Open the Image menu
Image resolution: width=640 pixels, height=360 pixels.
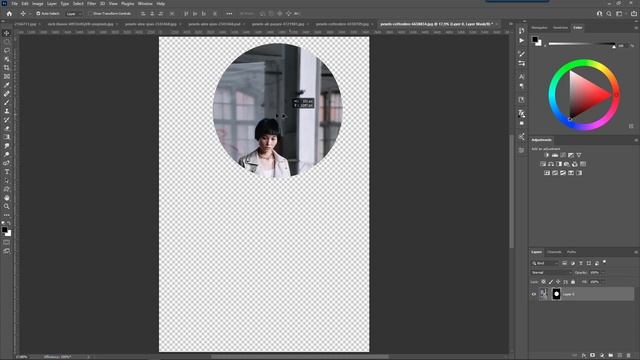pyautogui.click(x=38, y=4)
